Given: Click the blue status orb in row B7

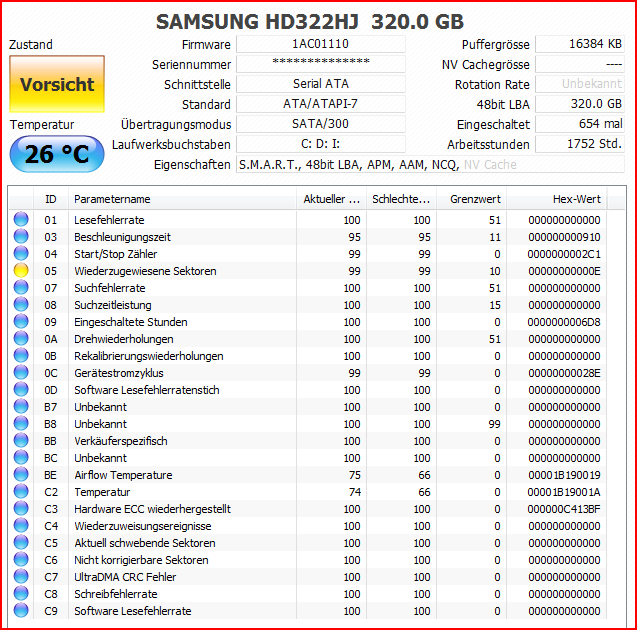Looking at the screenshot, I should pos(21,407).
